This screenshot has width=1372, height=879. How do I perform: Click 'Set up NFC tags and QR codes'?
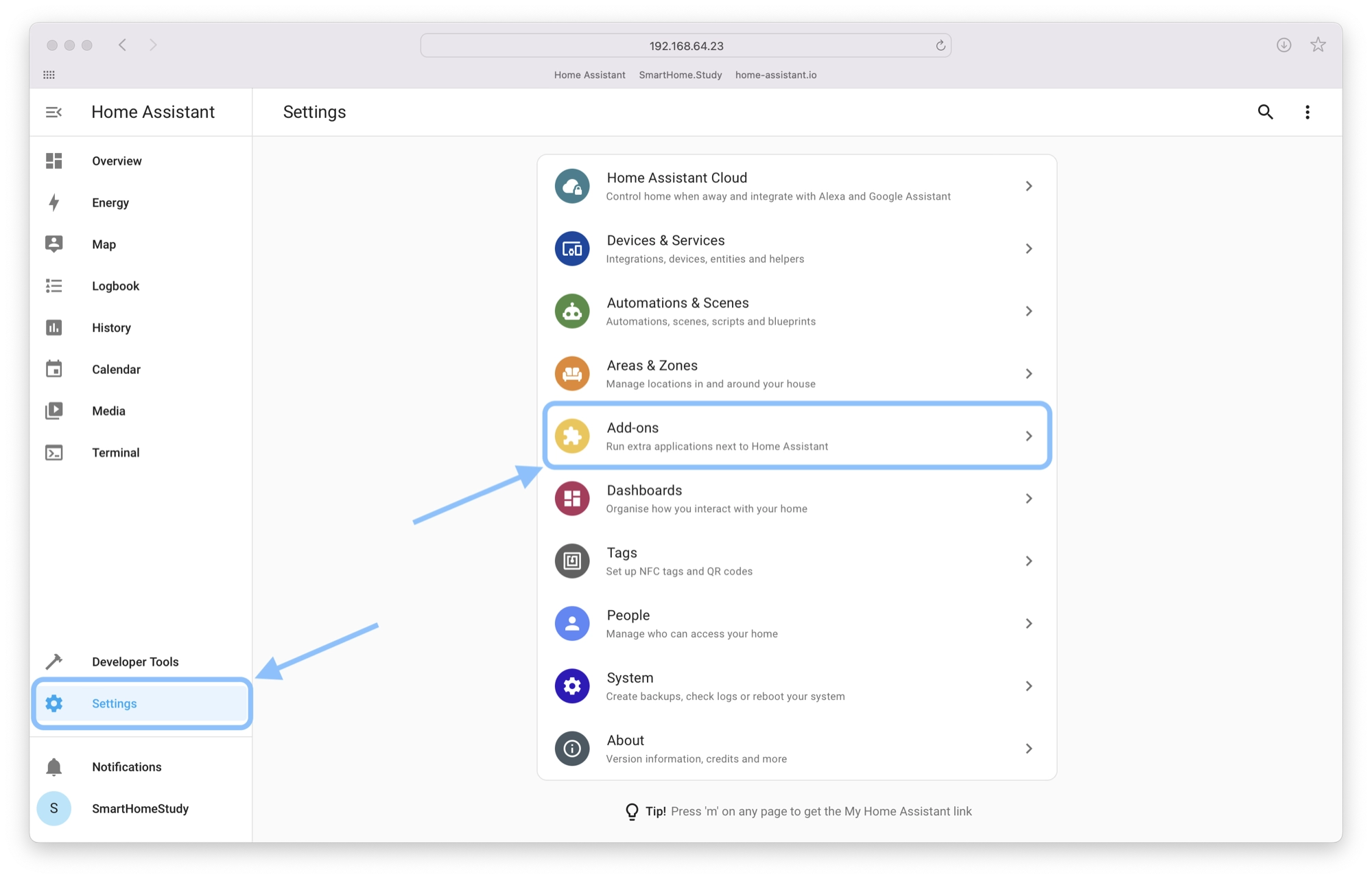point(679,572)
